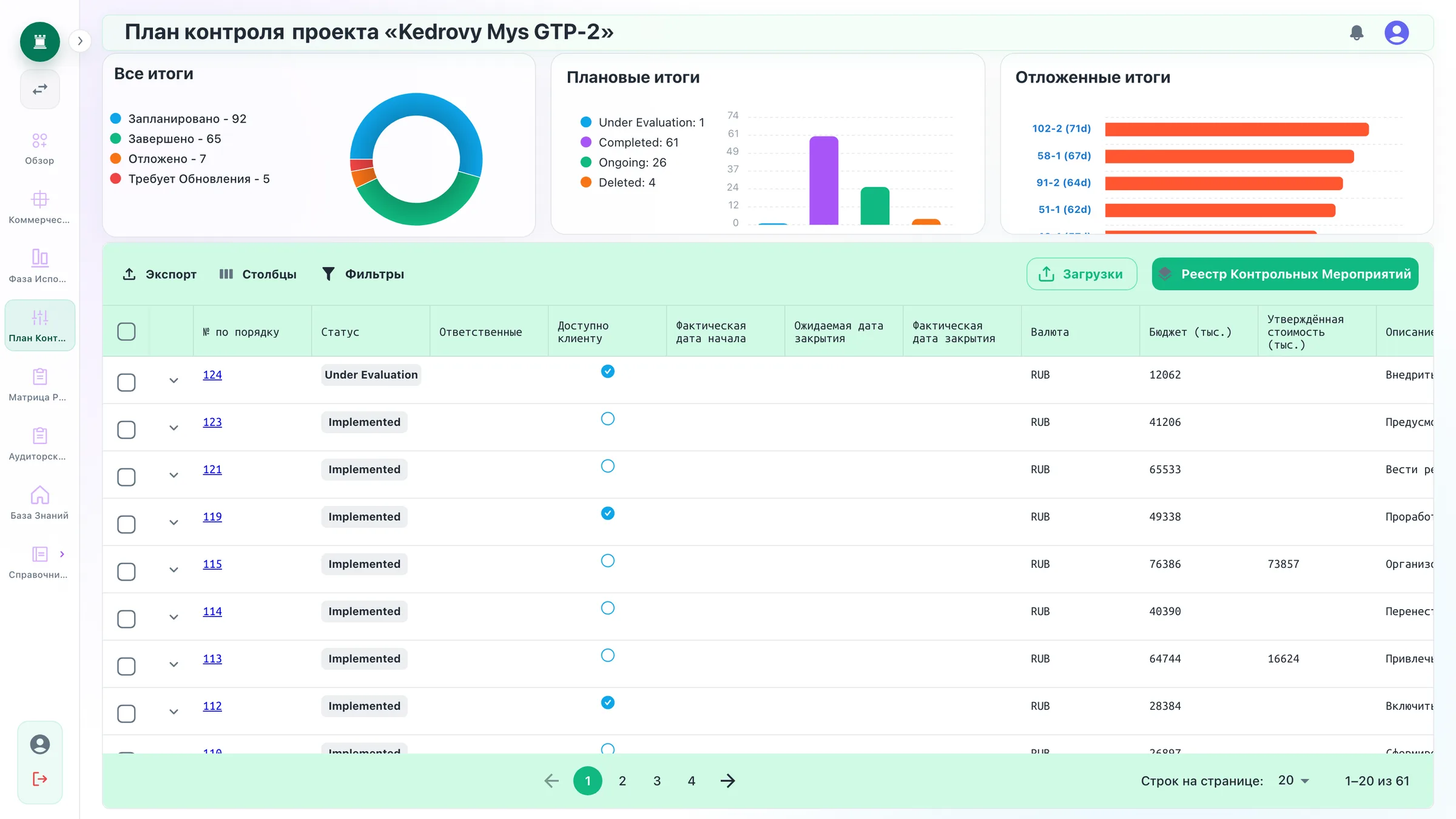Open record link 121
This screenshot has width=1456, height=819.
tap(212, 470)
